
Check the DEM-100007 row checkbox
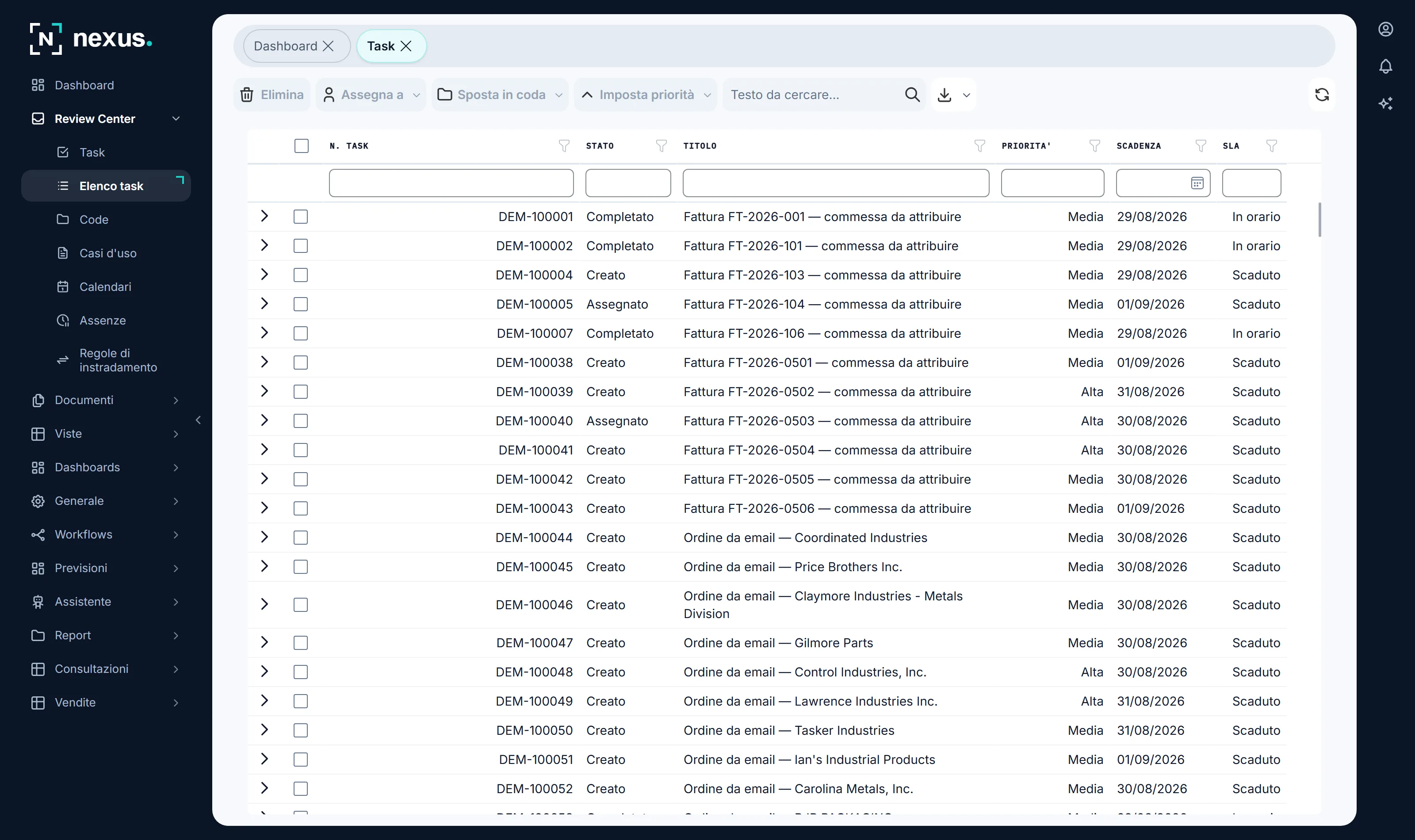[x=301, y=333]
